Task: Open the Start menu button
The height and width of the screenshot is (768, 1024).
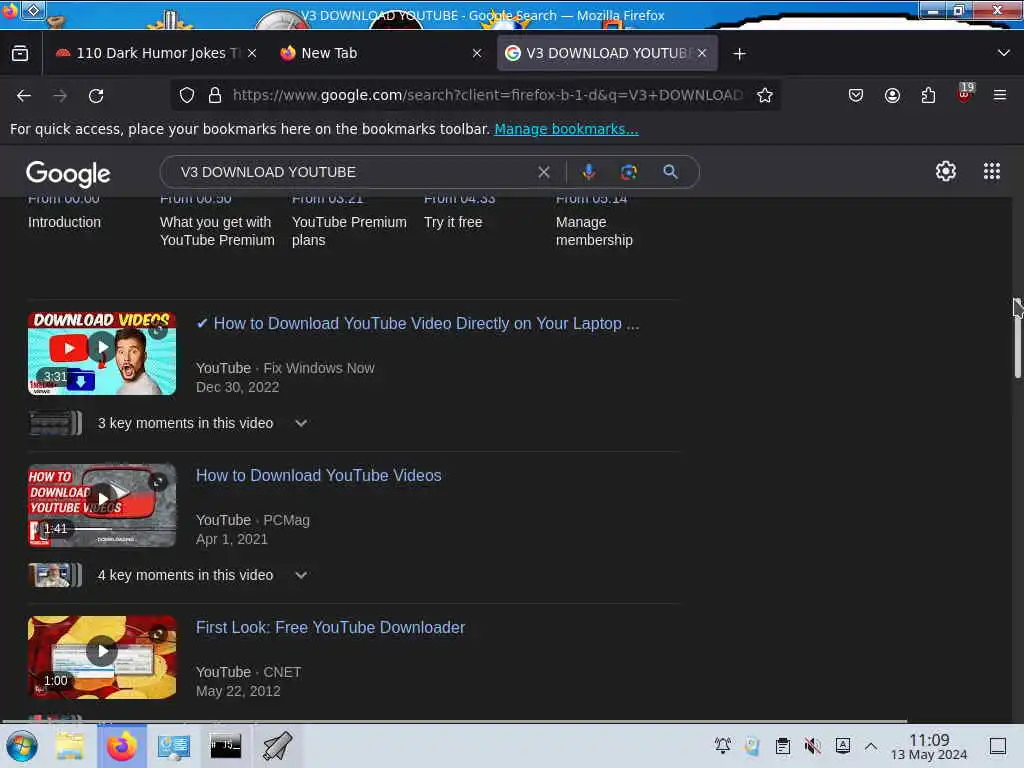Action: pos(22,746)
